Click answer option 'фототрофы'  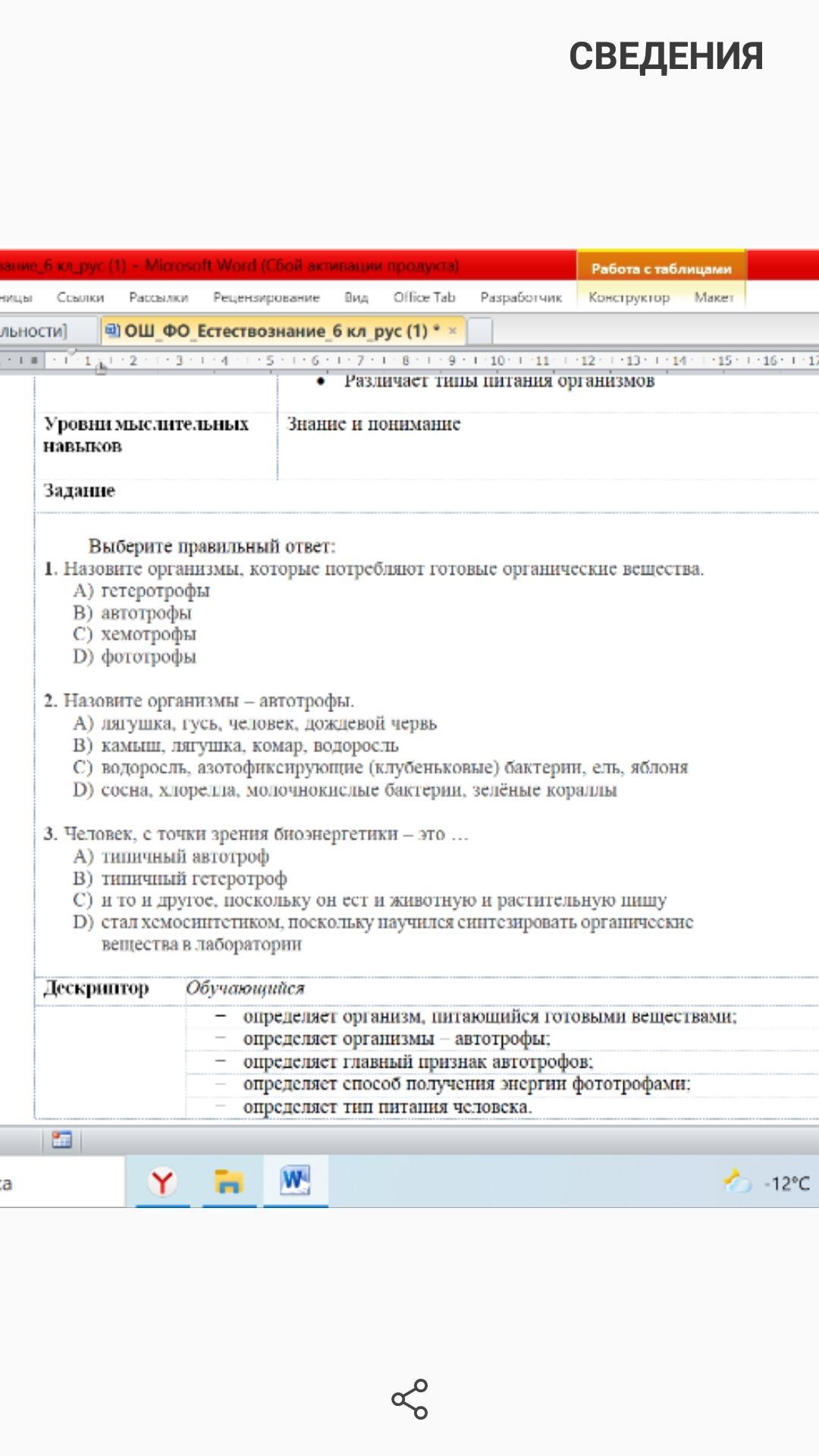pyautogui.click(x=149, y=656)
